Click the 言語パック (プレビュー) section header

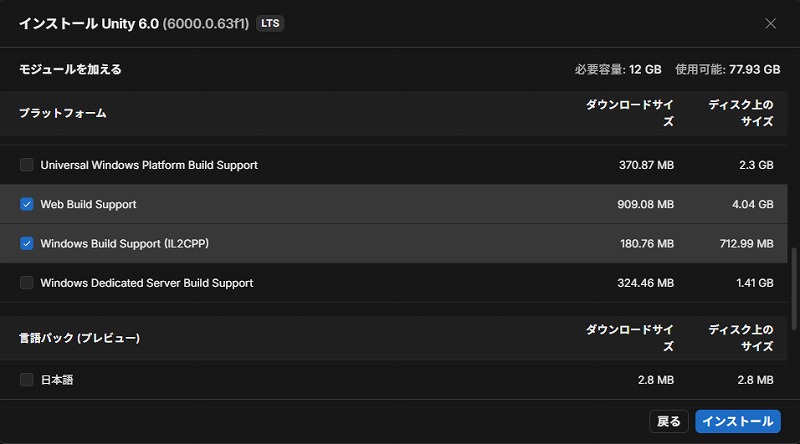point(79,338)
